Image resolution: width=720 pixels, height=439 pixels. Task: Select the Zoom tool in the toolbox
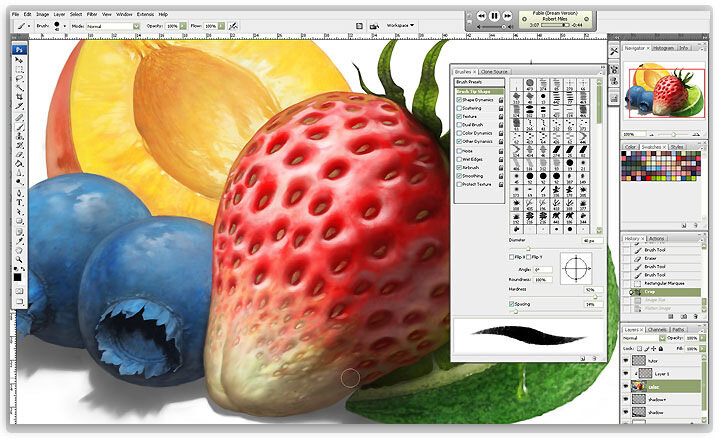19,259
